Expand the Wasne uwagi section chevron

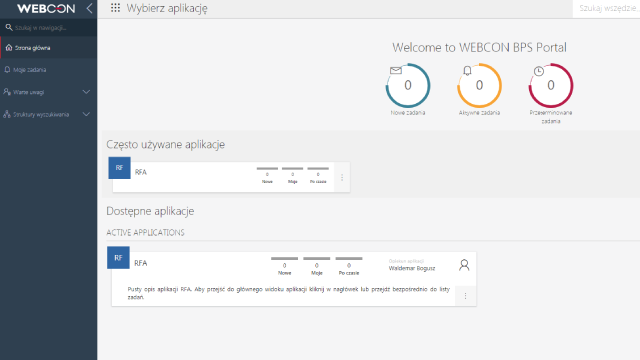click(86, 92)
